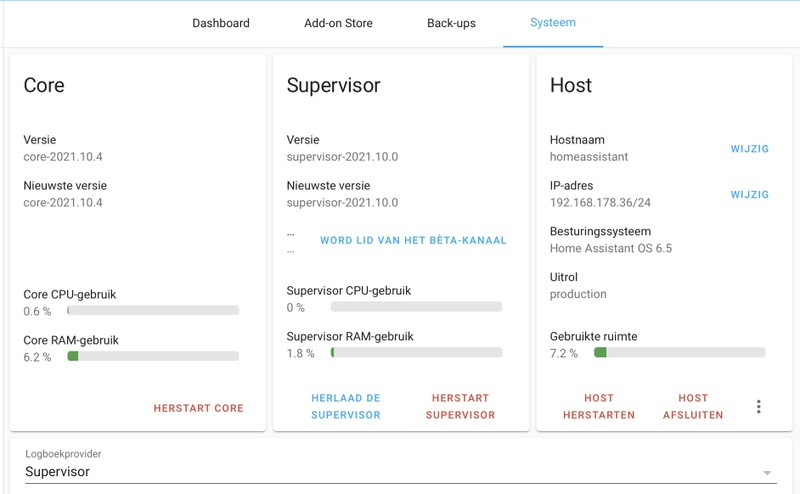The image size is (800, 494).
Task: Join beta channel via Word lid van het bèta-kanaal
Action: (x=413, y=240)
